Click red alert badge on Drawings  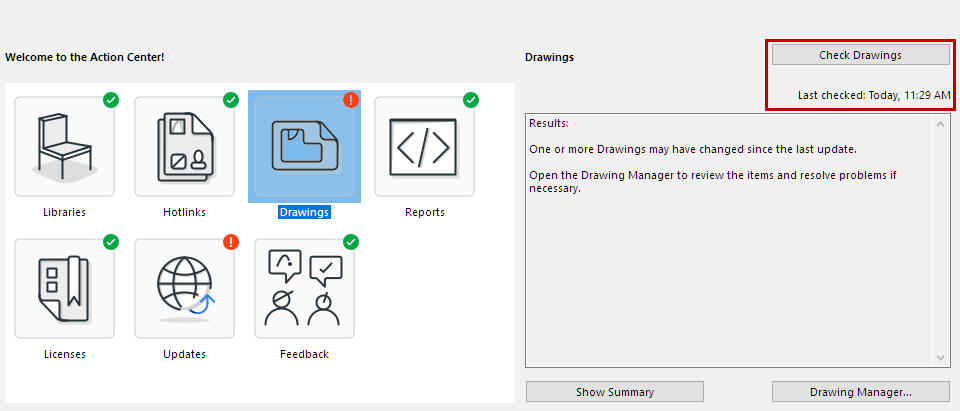tap(351, 100)
